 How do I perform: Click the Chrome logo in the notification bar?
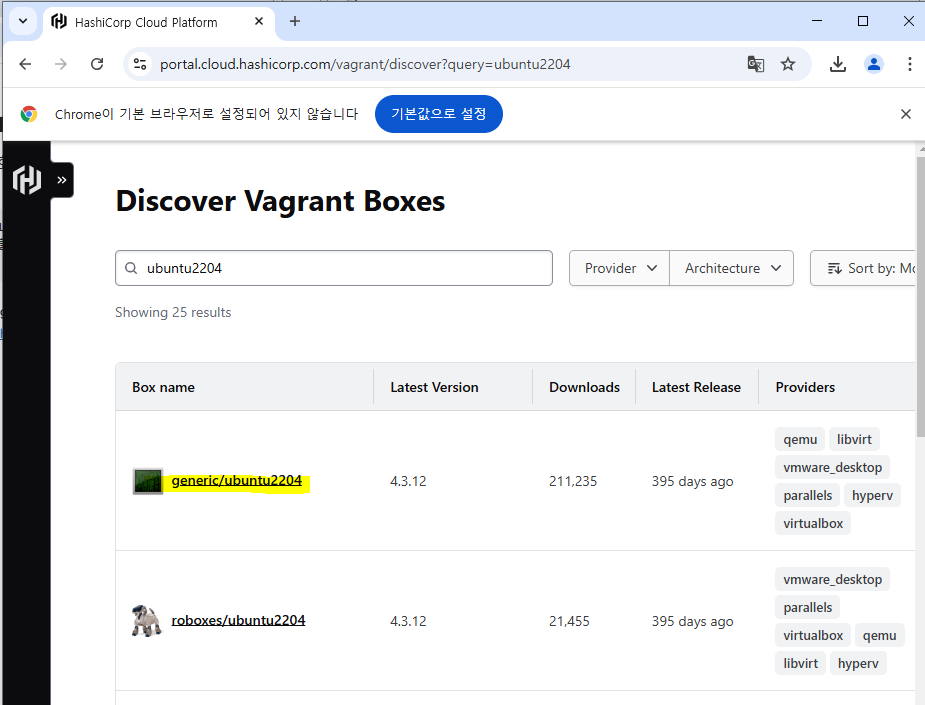[x=28, y=114]
